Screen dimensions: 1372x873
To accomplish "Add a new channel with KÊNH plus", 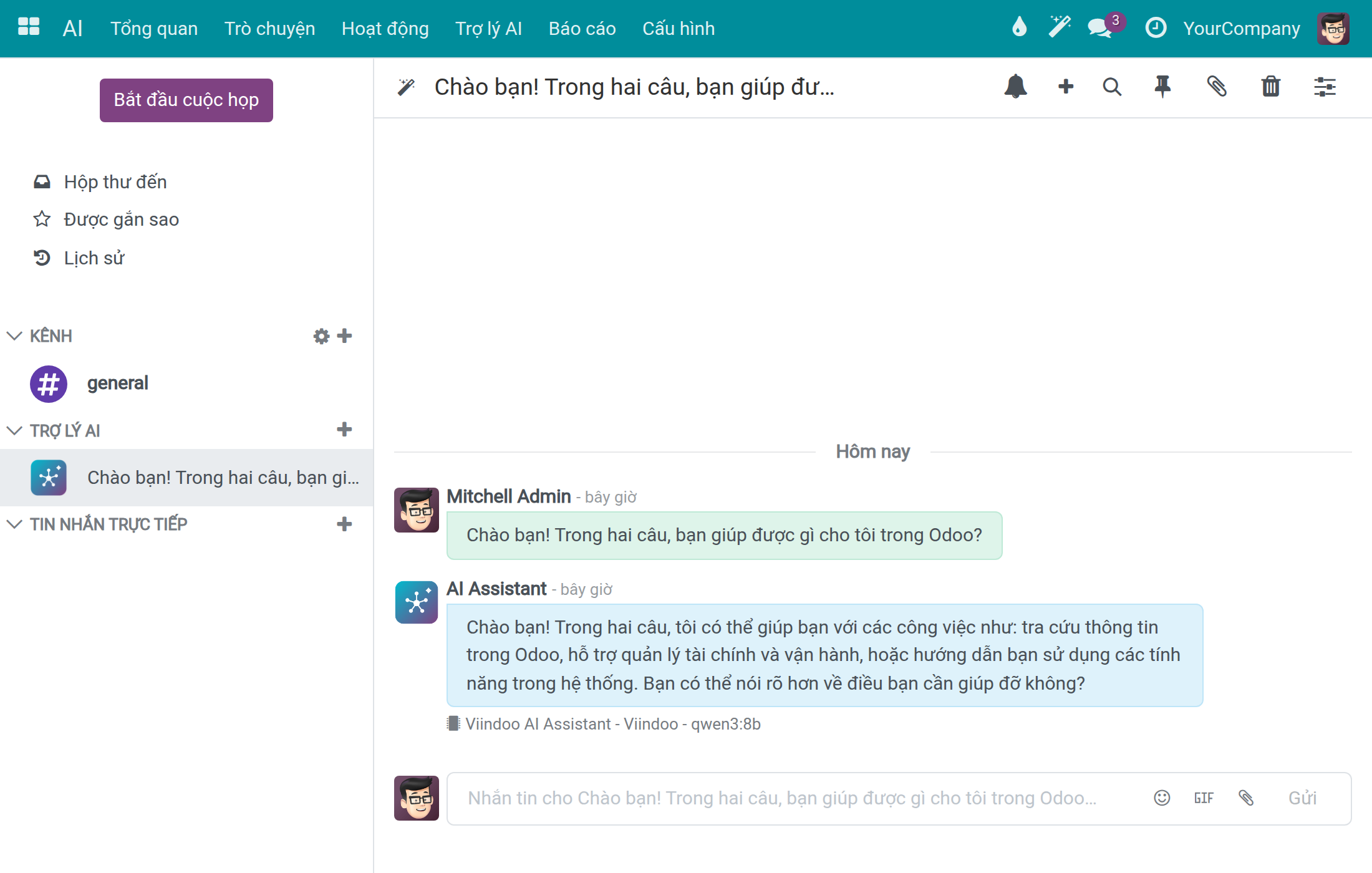I will point(344,336).
